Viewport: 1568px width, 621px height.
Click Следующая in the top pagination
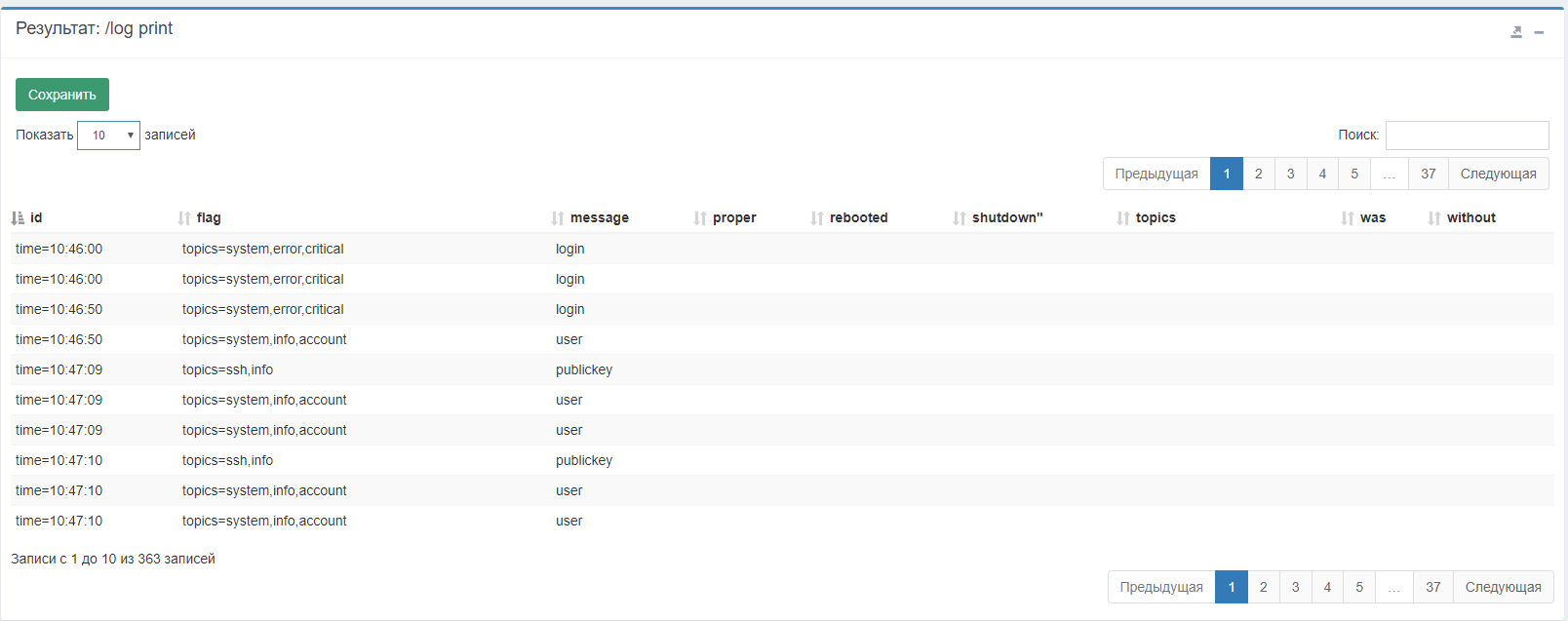tap(1498, 174)
